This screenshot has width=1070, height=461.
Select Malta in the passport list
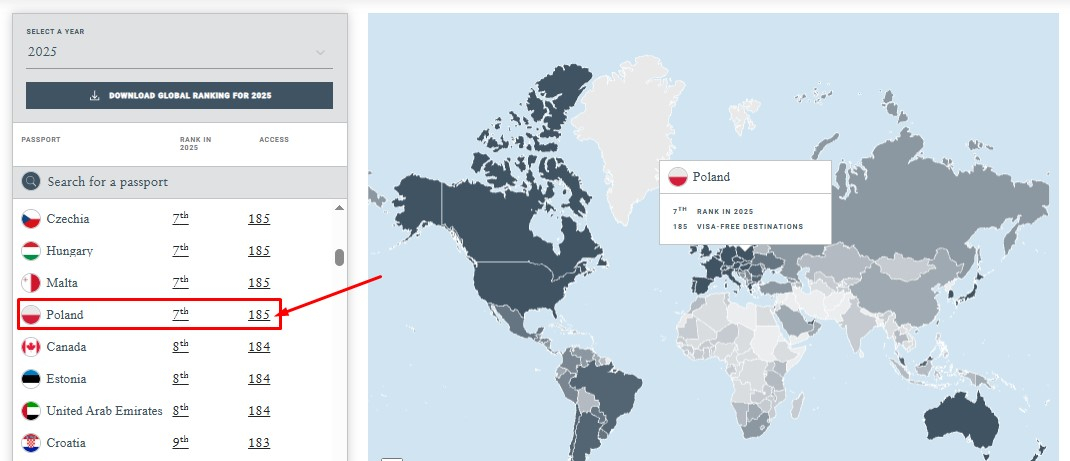point(62,283)
